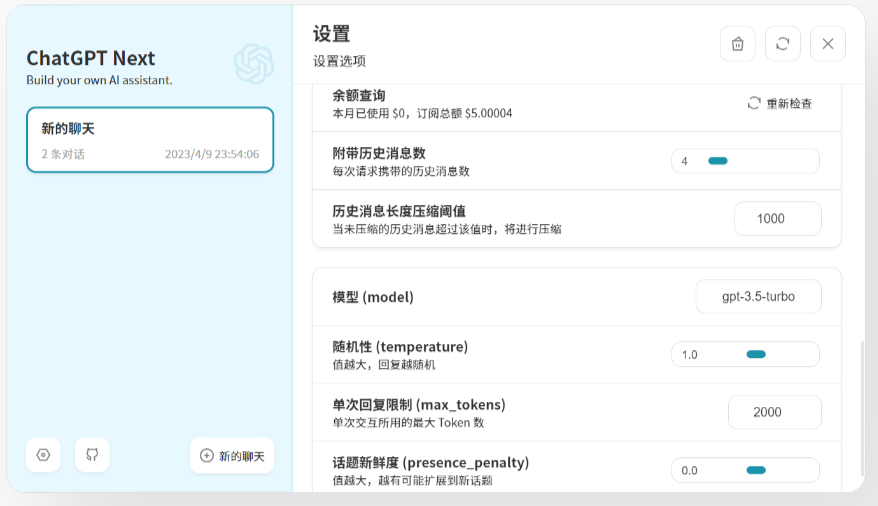Focus the 历史消息长度压缩阈值 field showing 1000

point(777,219)
